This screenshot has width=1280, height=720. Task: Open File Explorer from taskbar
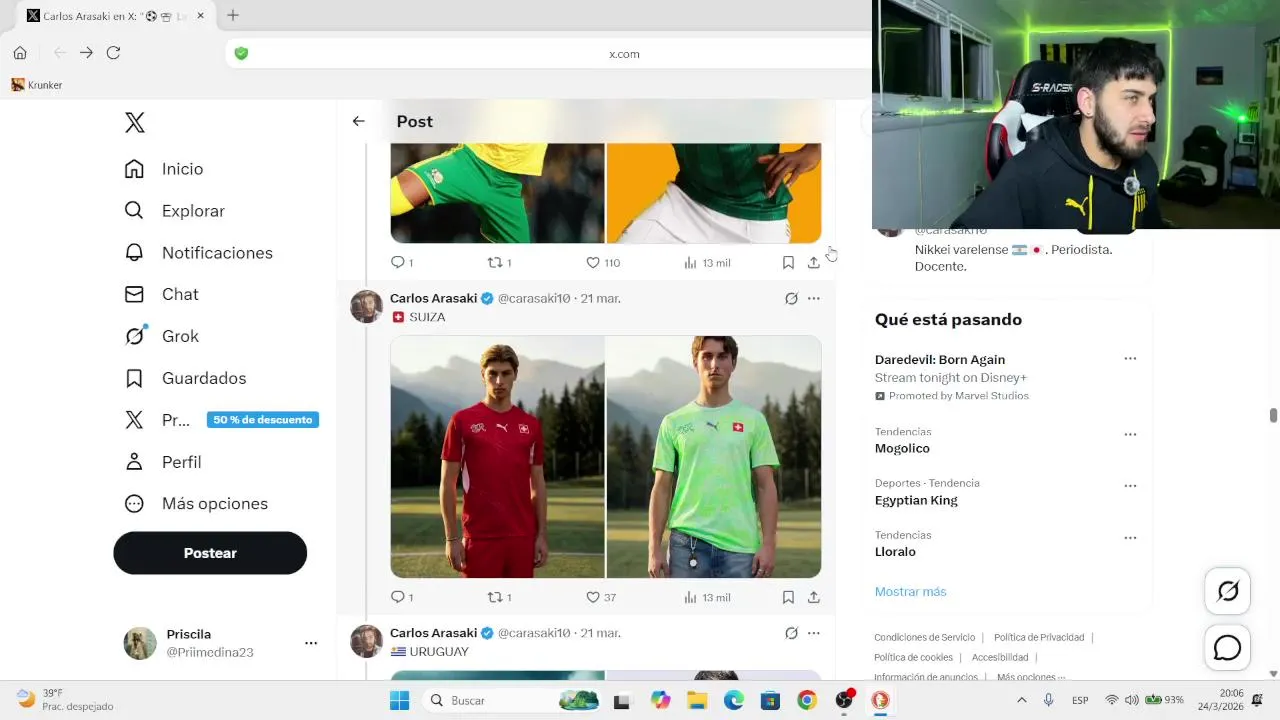coord(697,700)
